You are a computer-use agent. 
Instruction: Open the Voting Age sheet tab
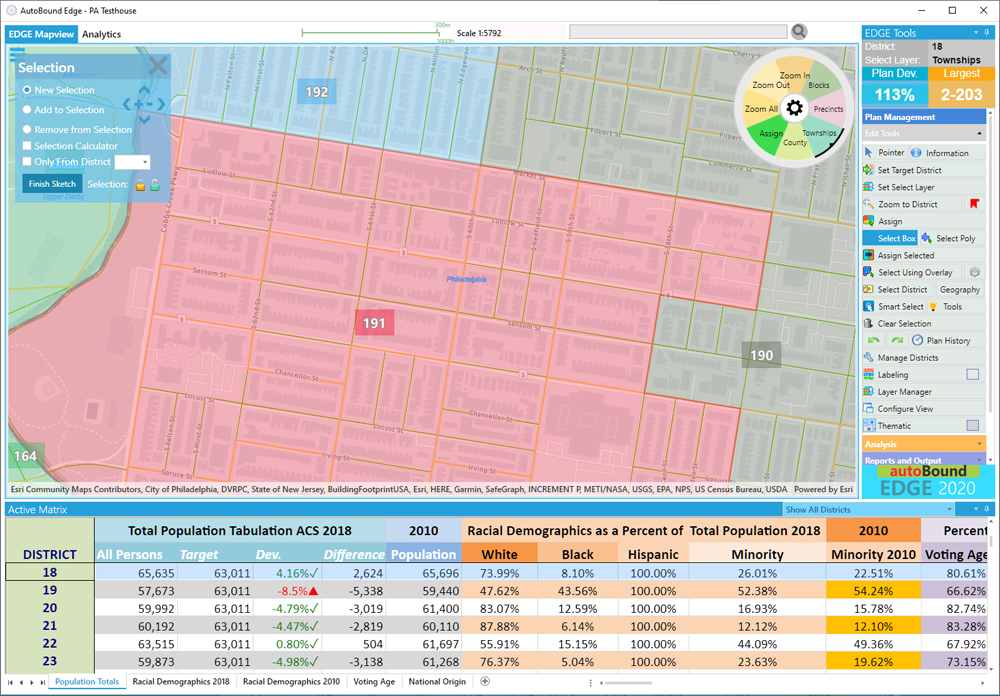[374, 681]
